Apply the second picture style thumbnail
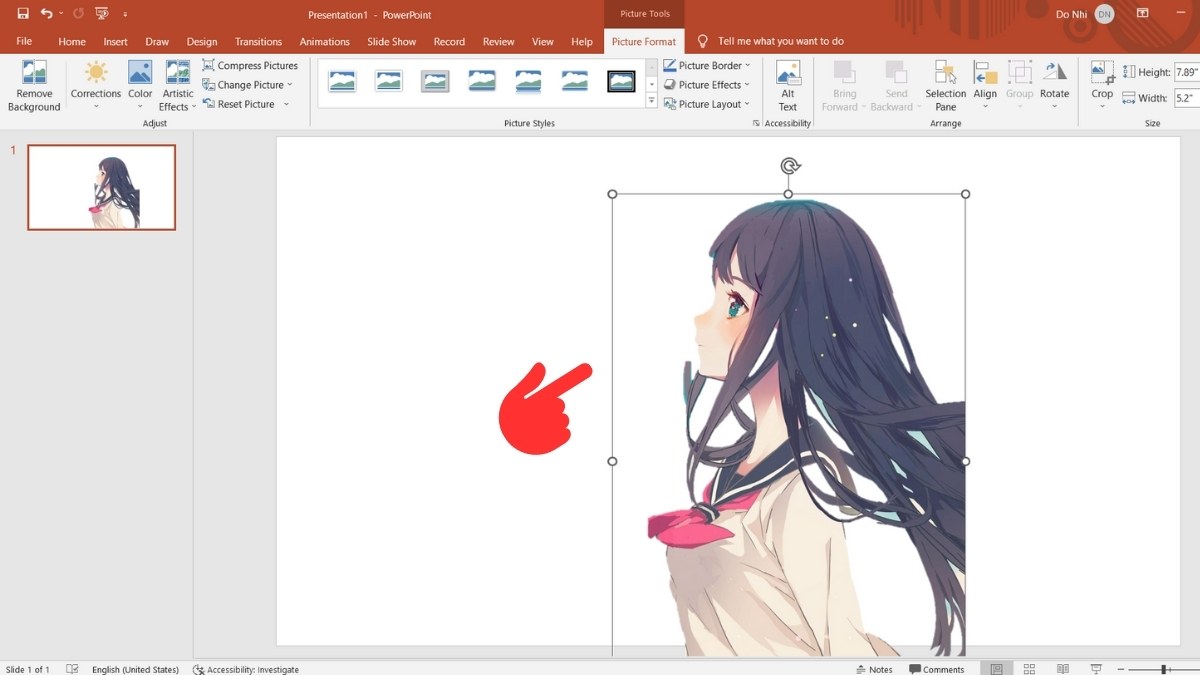The width and height of the screenshot is (1200, 675). (x=389, y=81)
